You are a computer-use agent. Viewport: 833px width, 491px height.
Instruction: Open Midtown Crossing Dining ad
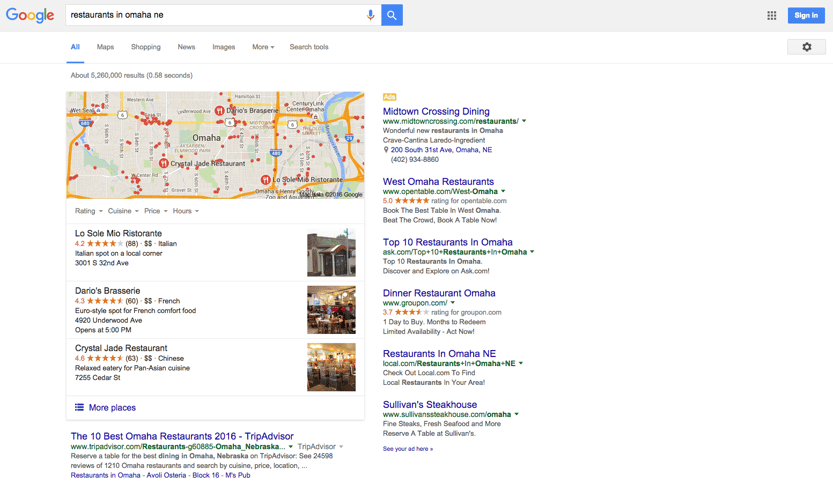point(436,112)
